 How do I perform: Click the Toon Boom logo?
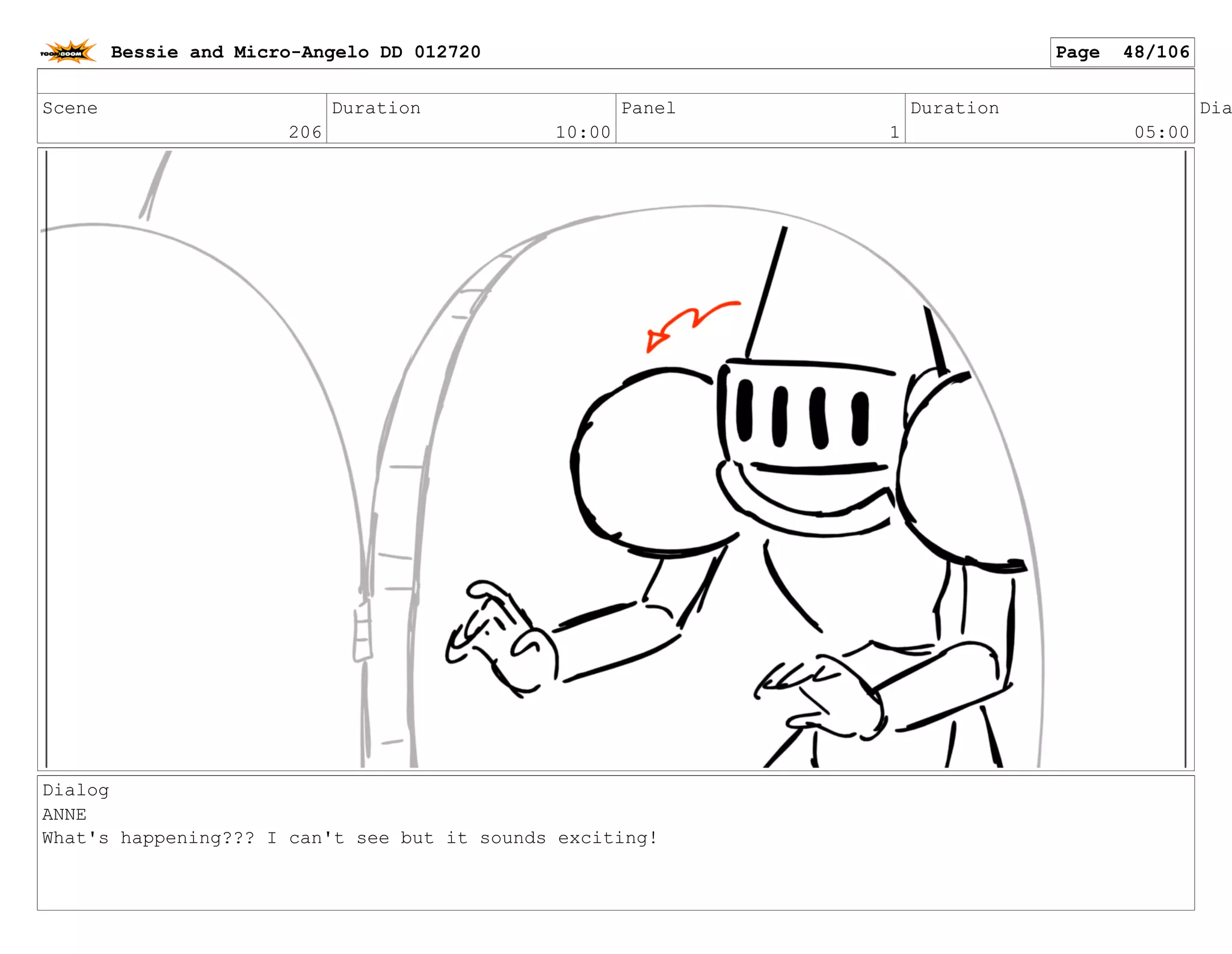pos(69,52)
